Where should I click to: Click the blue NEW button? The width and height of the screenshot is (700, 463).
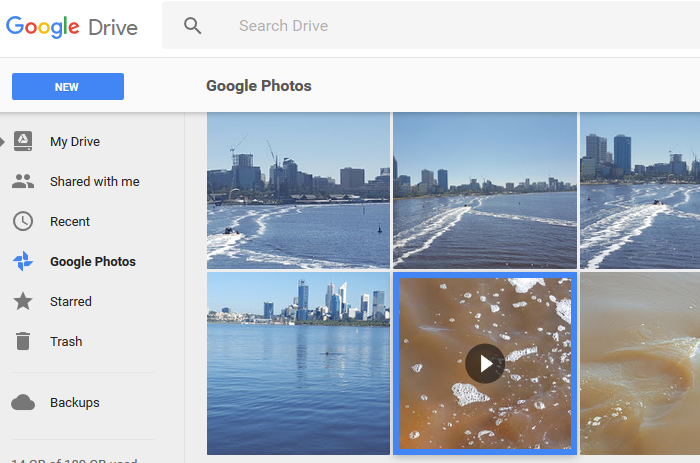pos(68,87)
